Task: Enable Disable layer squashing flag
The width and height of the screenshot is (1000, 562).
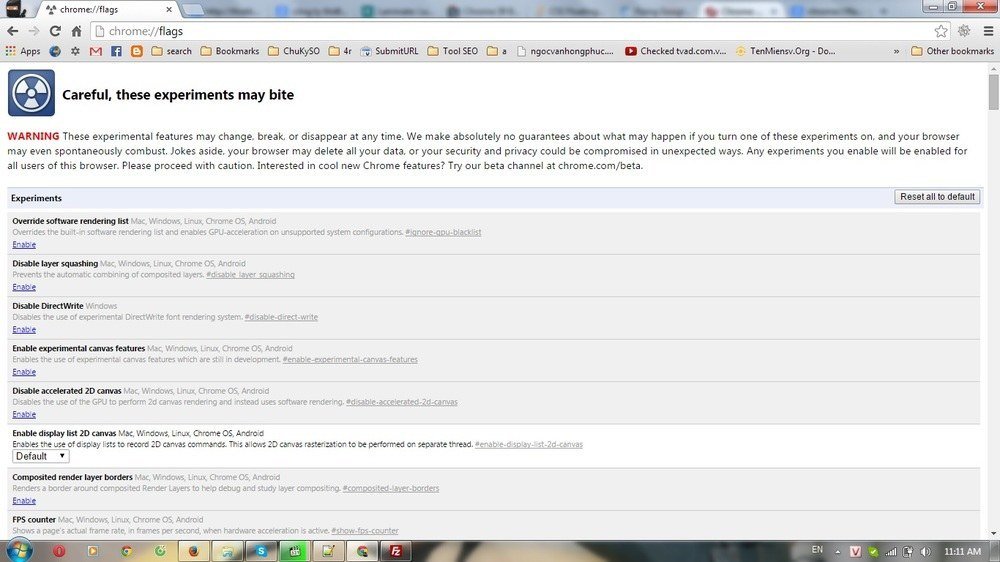Action: pyautogui.click(x=24, y=287)
